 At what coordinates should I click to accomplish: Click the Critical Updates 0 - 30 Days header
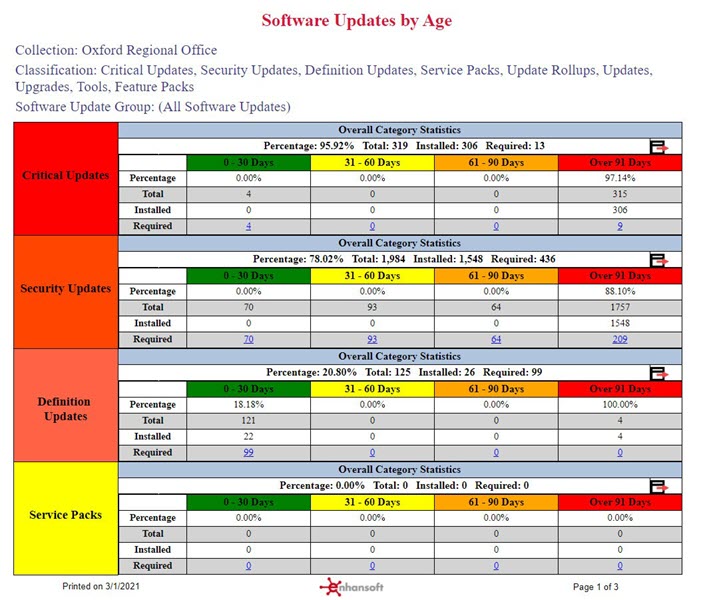click(248, 162)
